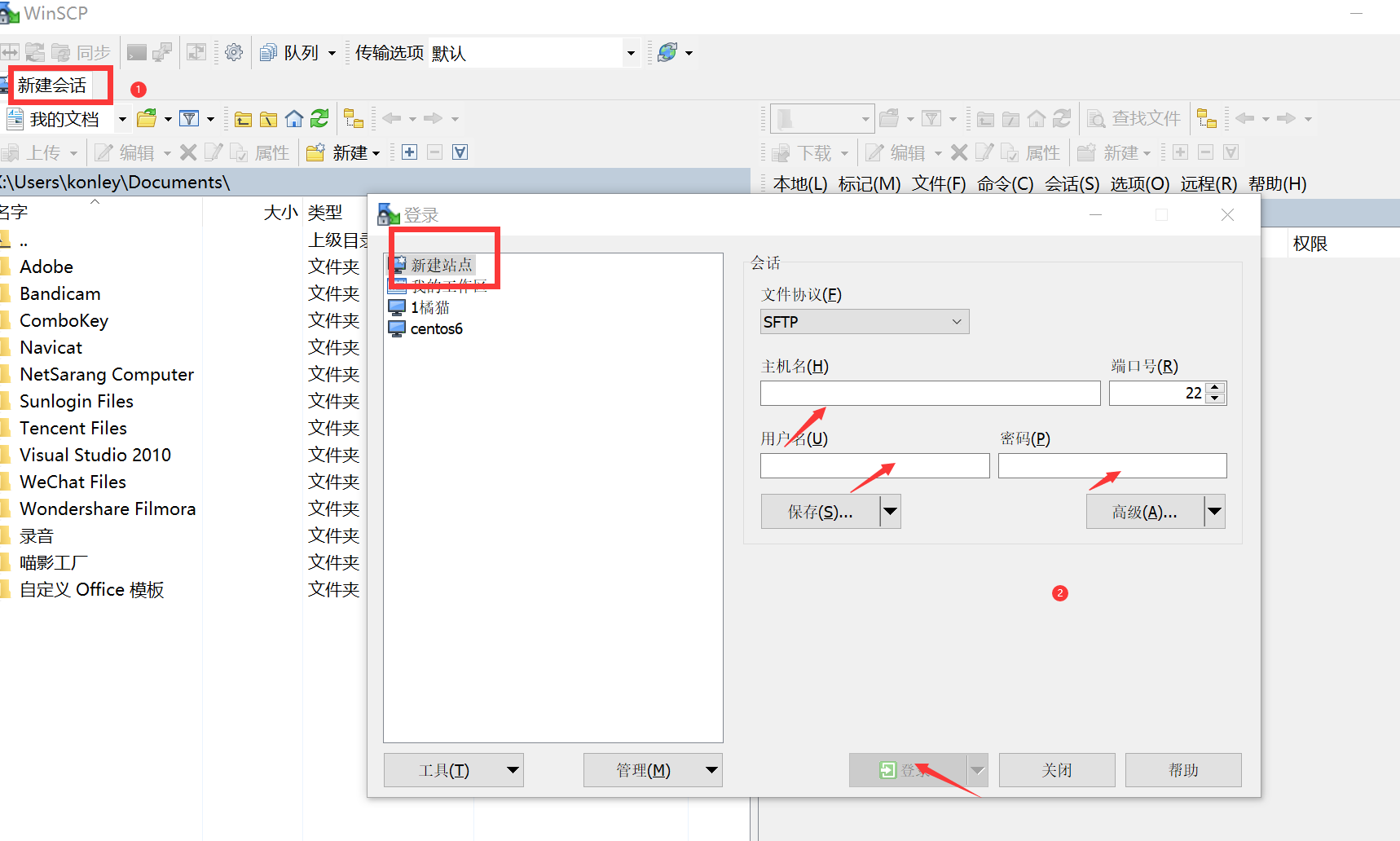
Task: Select the New Site (新建站点) entry
Action: pyautogui.click(x=441, y=265)
